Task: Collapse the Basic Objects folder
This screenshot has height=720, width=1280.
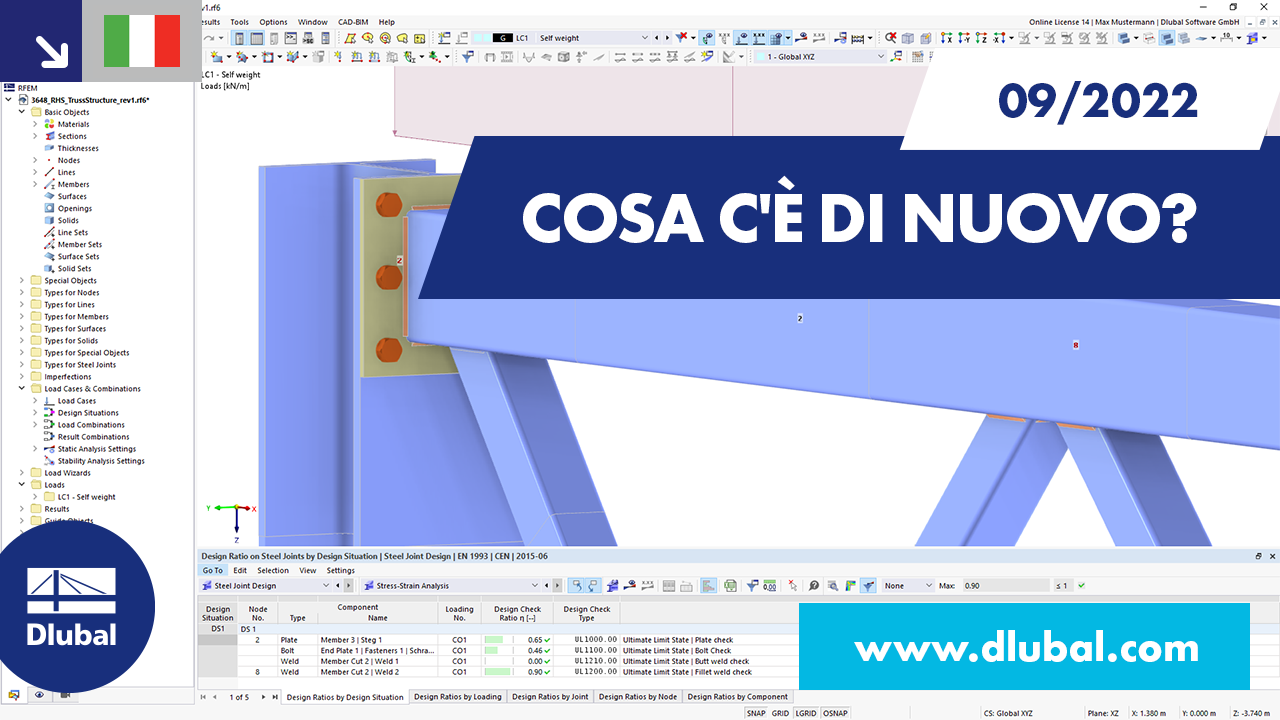Action: (23, 112)
